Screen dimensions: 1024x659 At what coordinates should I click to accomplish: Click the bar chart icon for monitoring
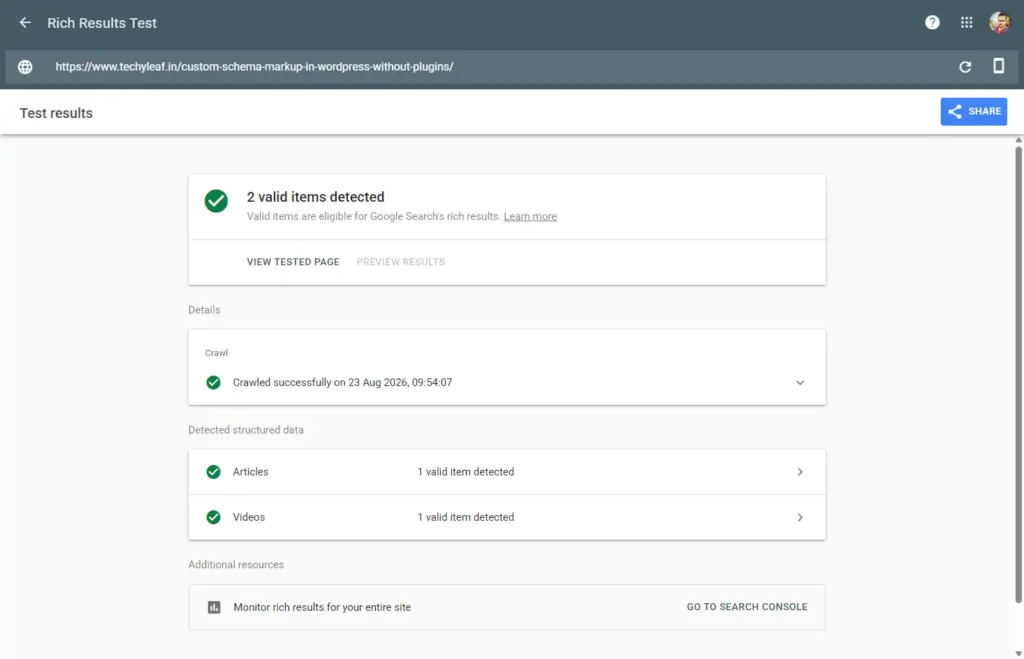[214, 607]
